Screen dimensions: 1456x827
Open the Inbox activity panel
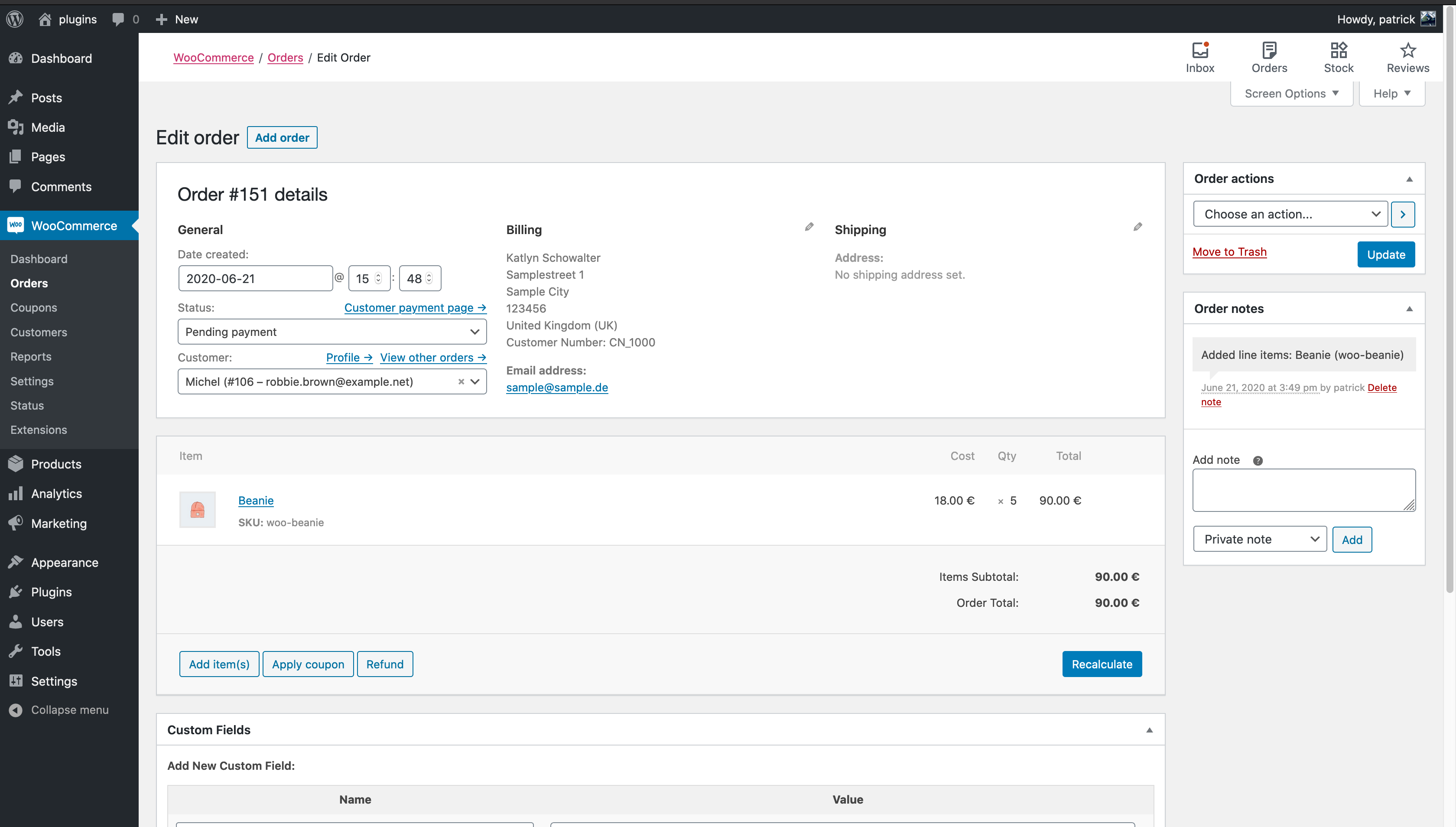point(1200,57)
